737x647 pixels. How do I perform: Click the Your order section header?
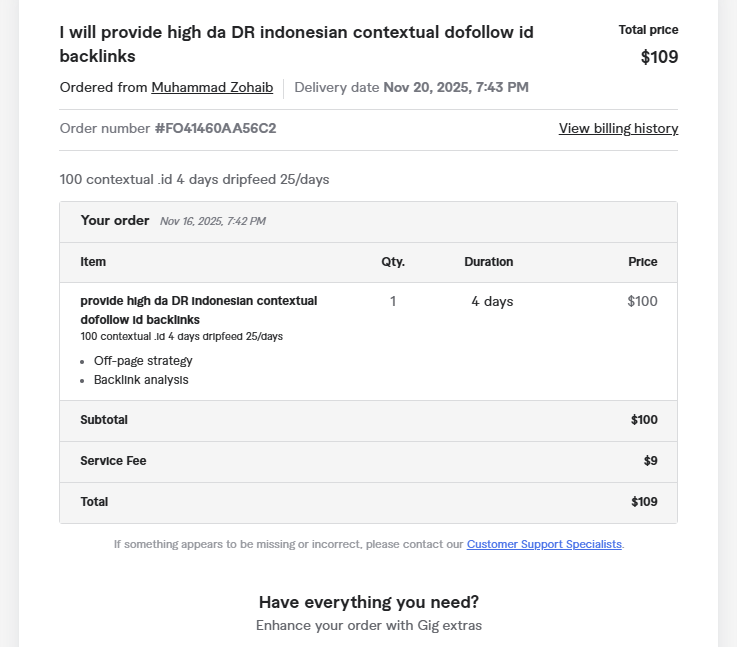tap(115, 221)
